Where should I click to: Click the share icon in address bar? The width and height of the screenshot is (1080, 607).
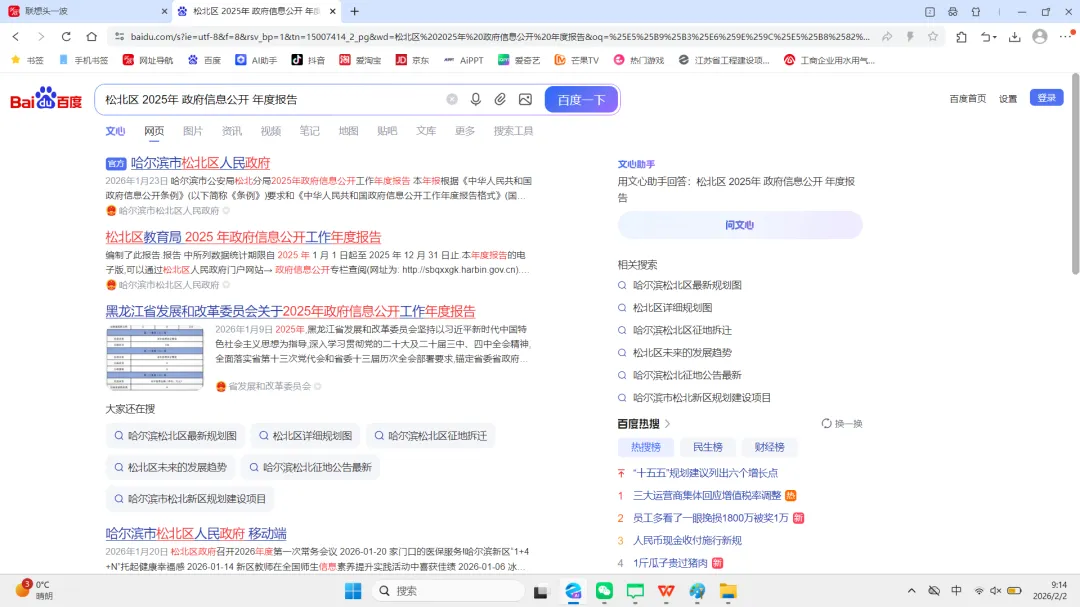click(887, 37)
